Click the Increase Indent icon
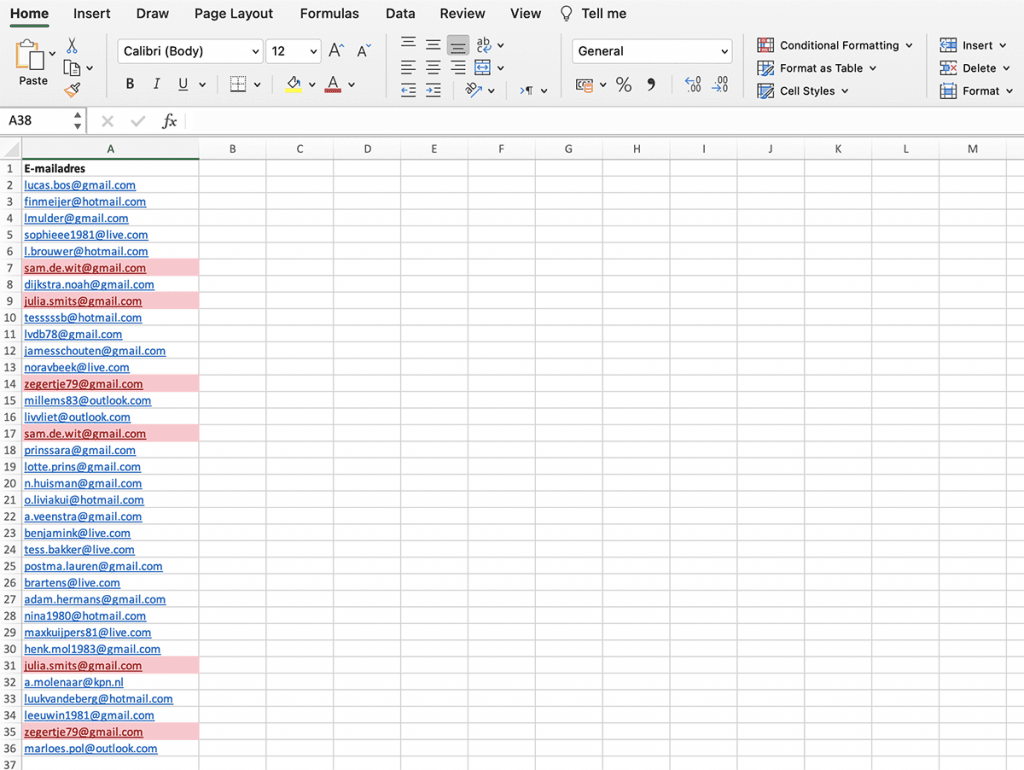1024x770 pixels. point(433,90)
